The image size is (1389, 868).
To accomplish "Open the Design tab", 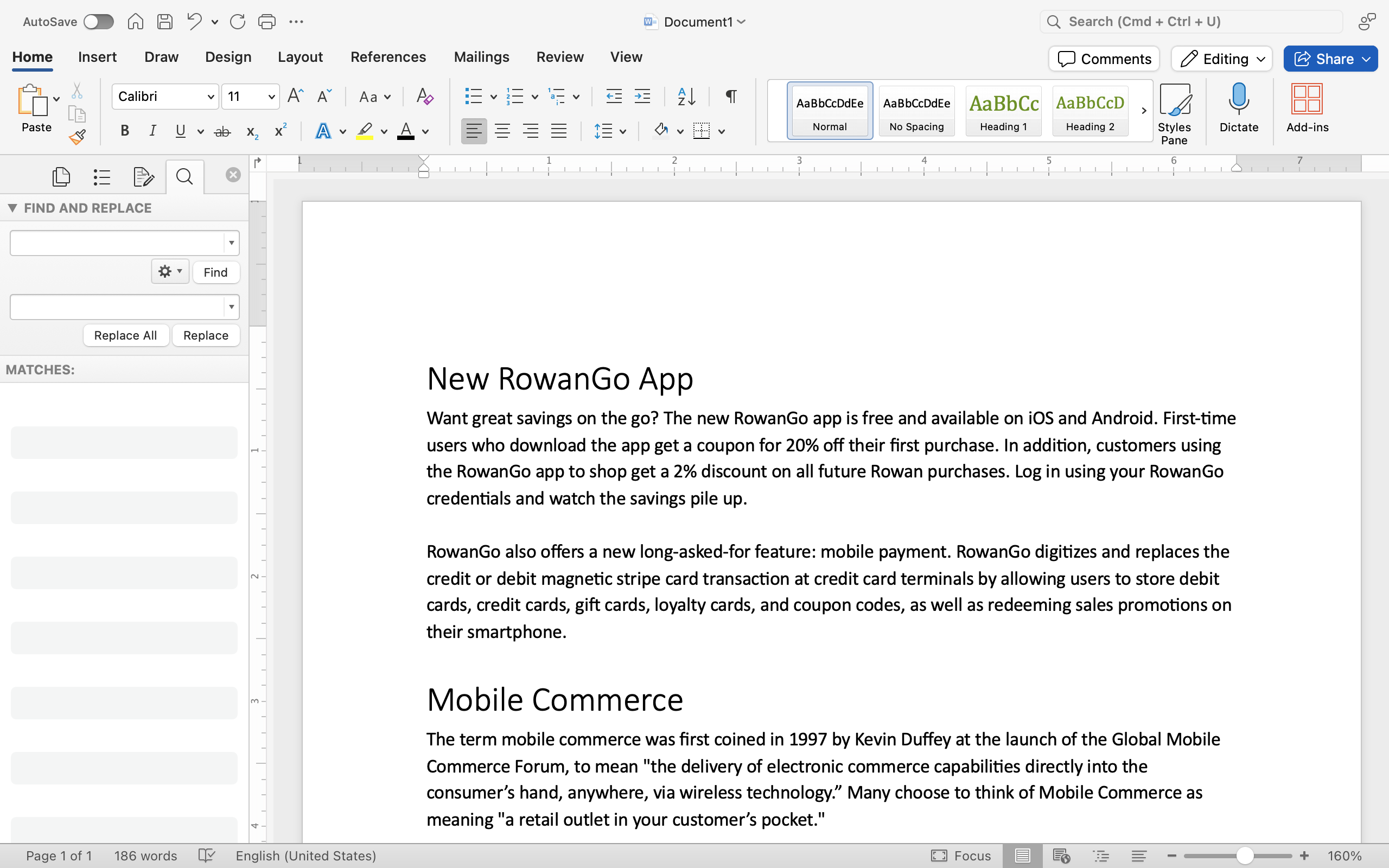I will 228,57.
